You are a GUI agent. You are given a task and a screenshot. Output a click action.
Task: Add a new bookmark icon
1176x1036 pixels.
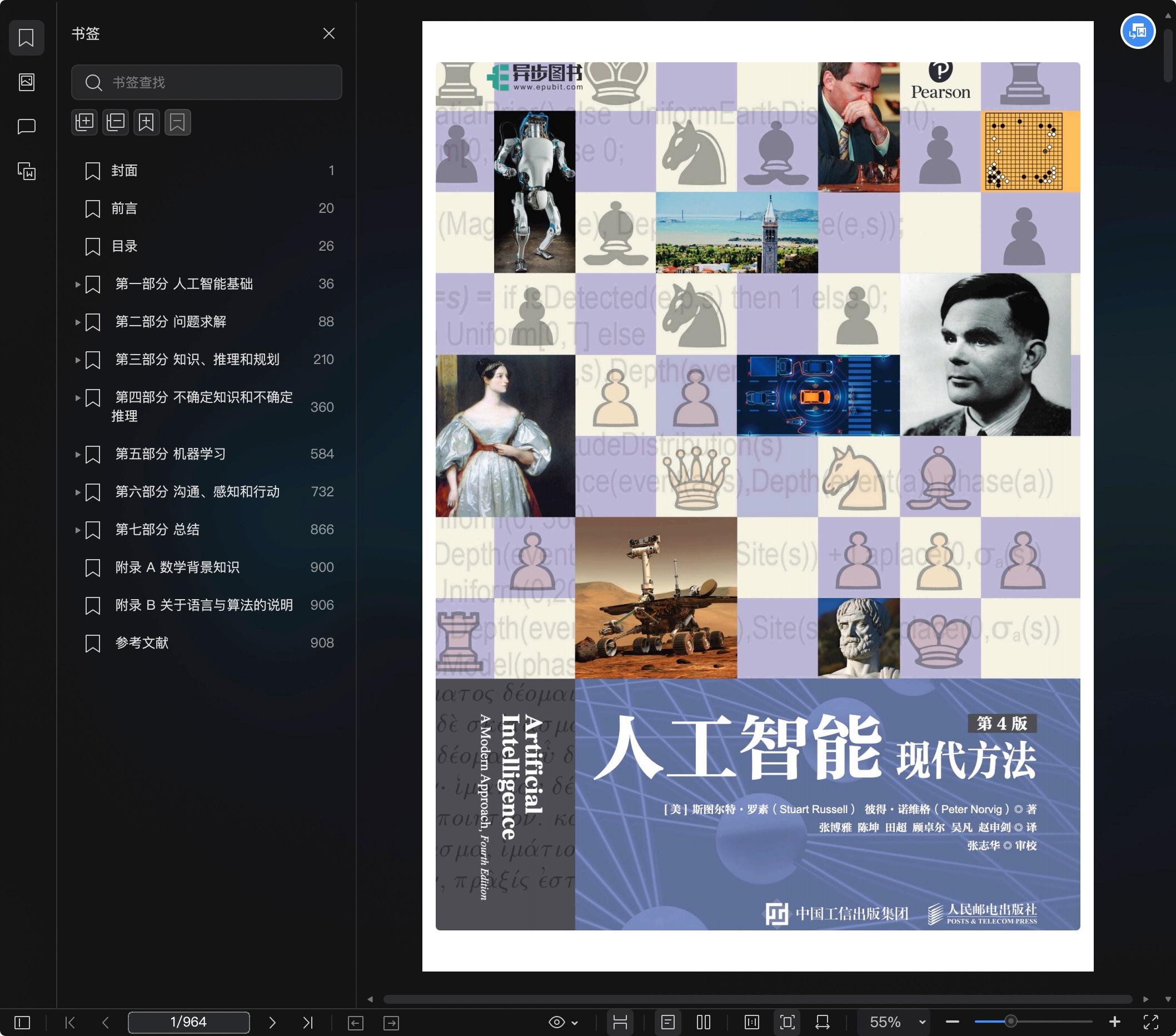click(146, 122)
